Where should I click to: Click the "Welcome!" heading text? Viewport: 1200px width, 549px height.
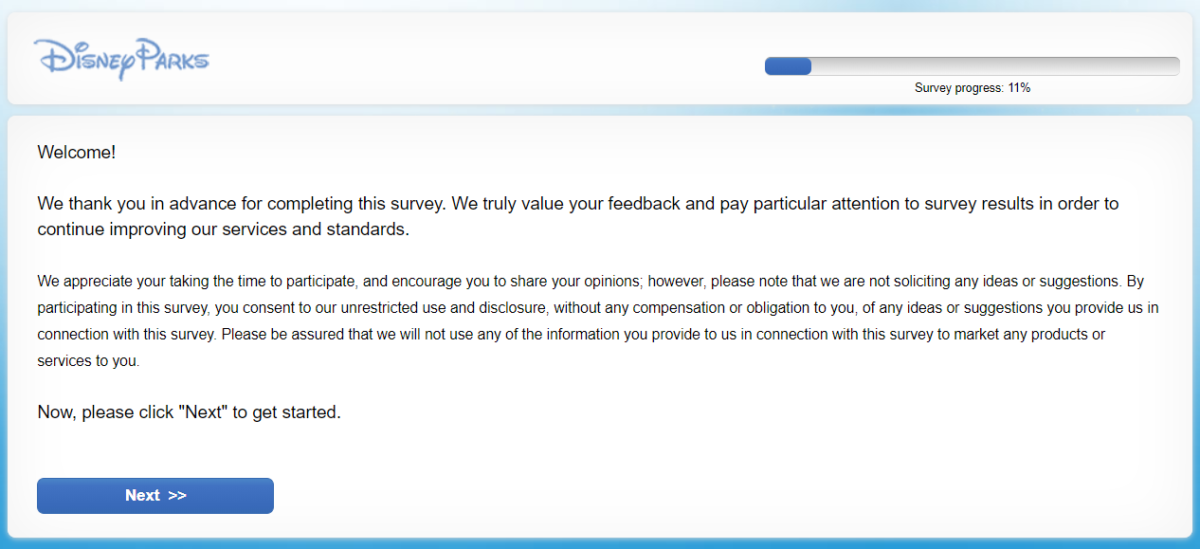[x=76, y=153]
